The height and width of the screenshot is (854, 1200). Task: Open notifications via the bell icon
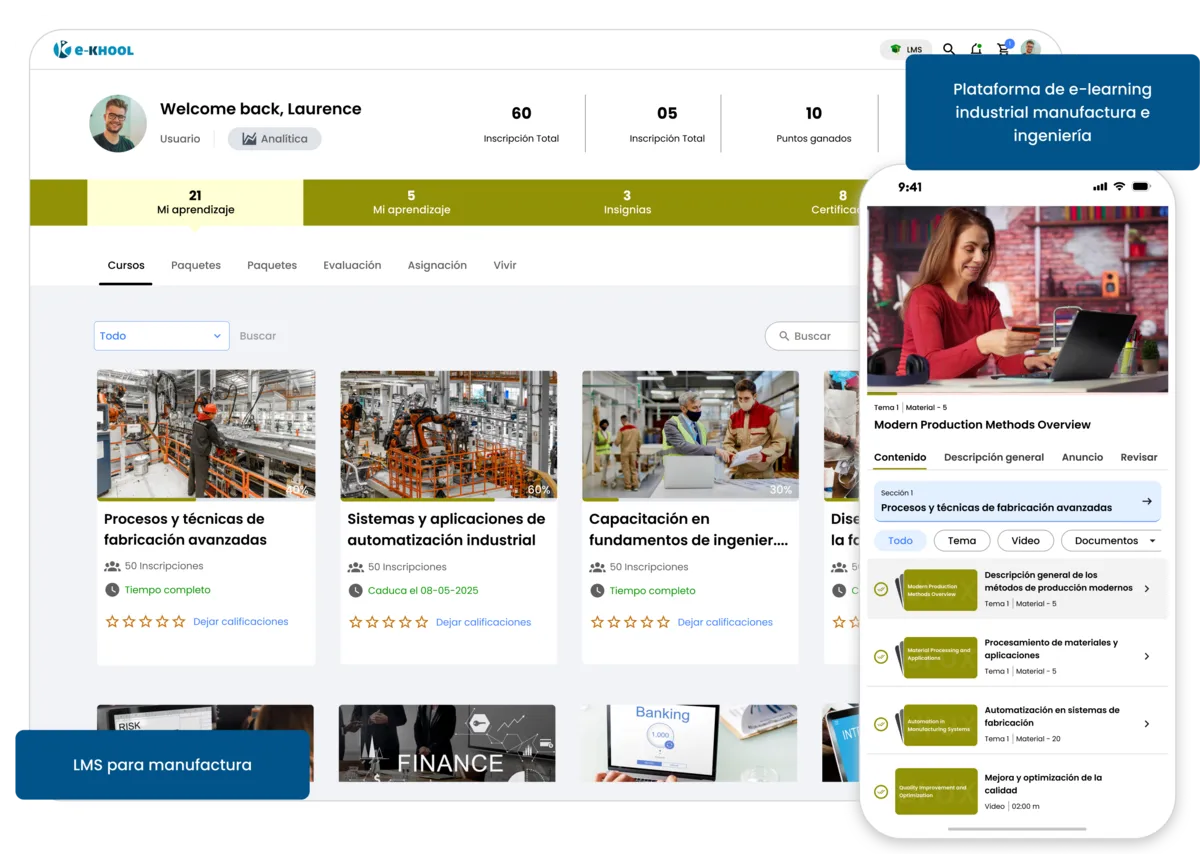[976, 49]
